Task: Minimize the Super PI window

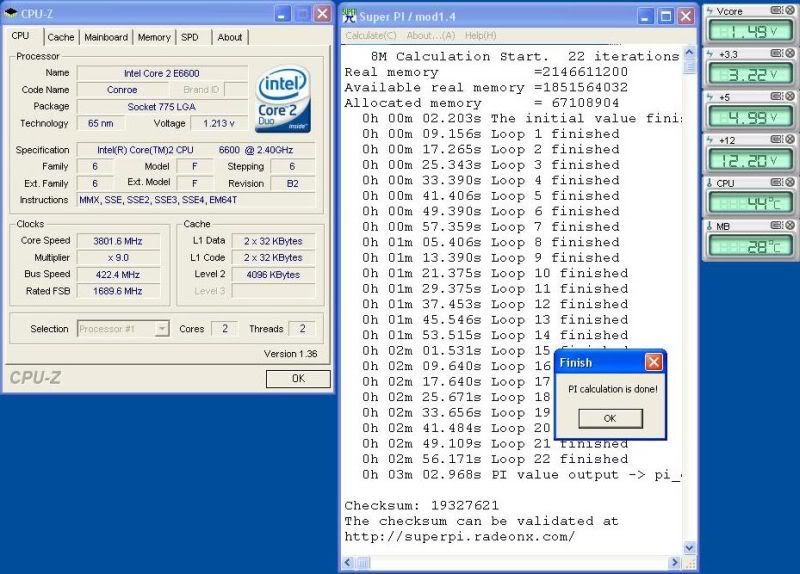Action: coord(645,16)
